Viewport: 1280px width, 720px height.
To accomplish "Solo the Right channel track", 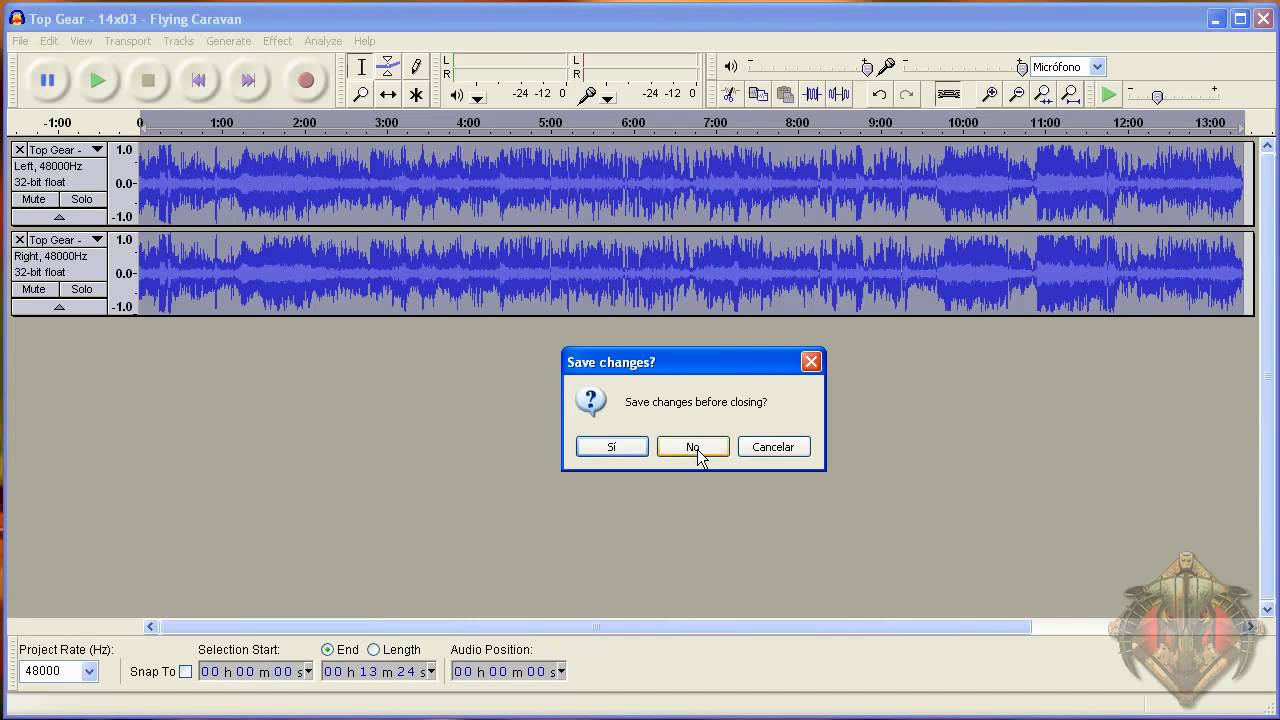I will point(82,289).
